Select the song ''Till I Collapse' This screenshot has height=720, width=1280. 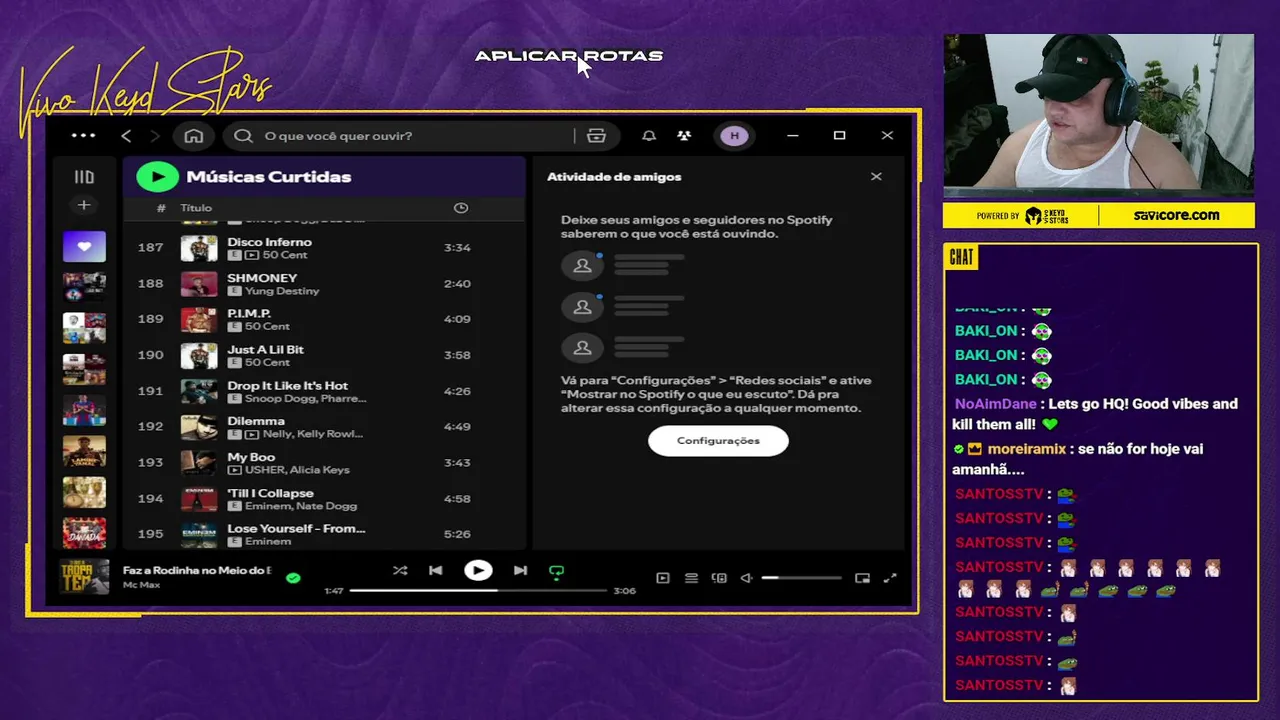(270, 493)
